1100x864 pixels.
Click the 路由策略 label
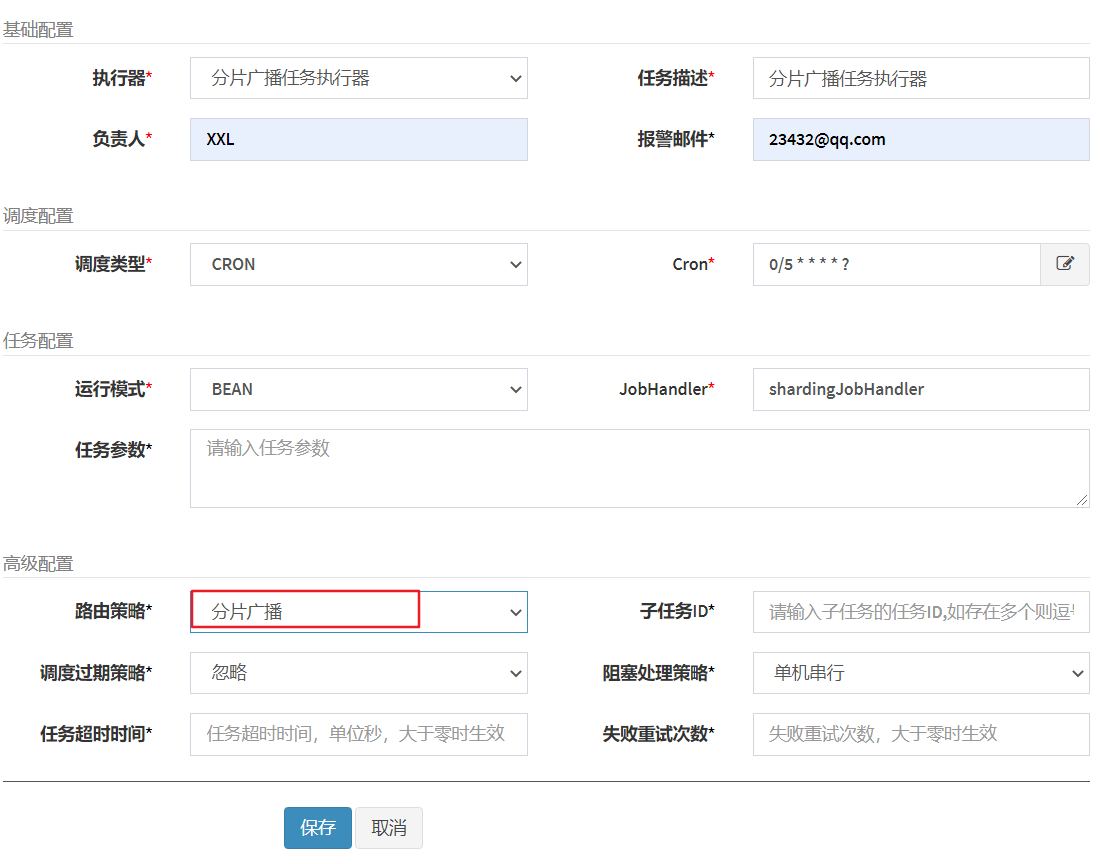pos(114,611)
